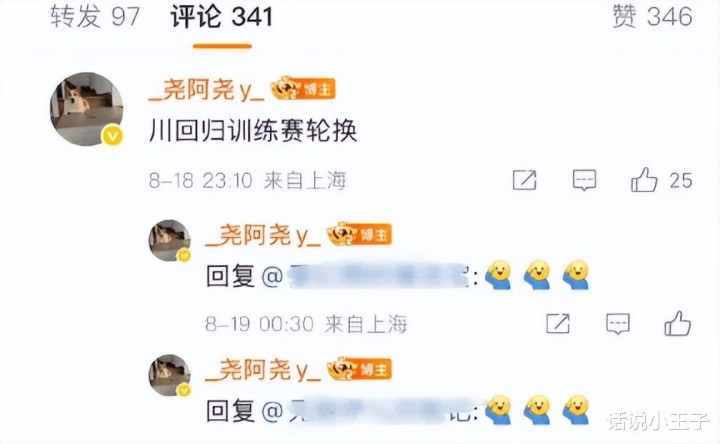Switch to 转发 97 tab
The image size is (720, 444).
94,17
